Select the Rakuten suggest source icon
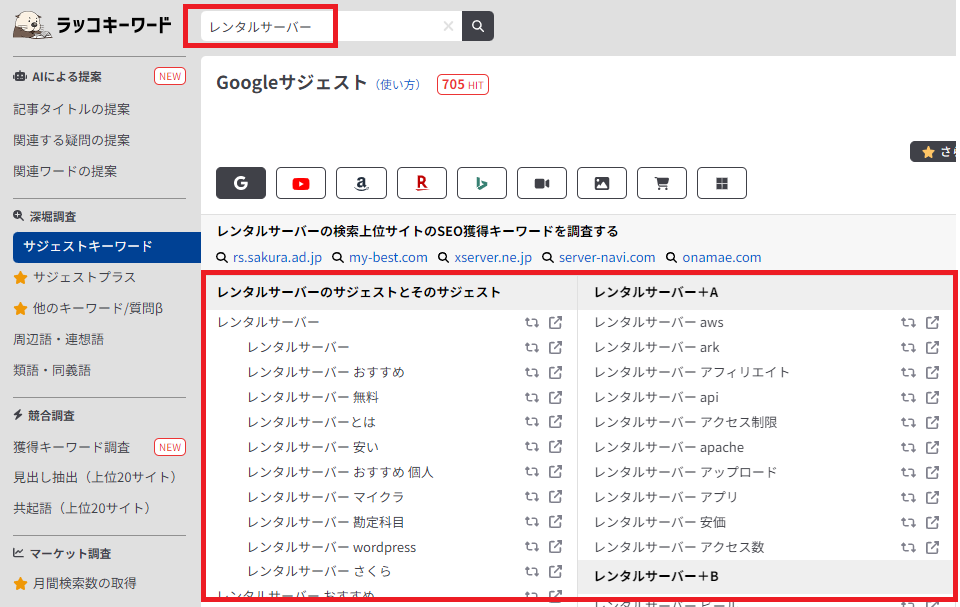Viewport: 960px width, 607px height. (422, 183)
